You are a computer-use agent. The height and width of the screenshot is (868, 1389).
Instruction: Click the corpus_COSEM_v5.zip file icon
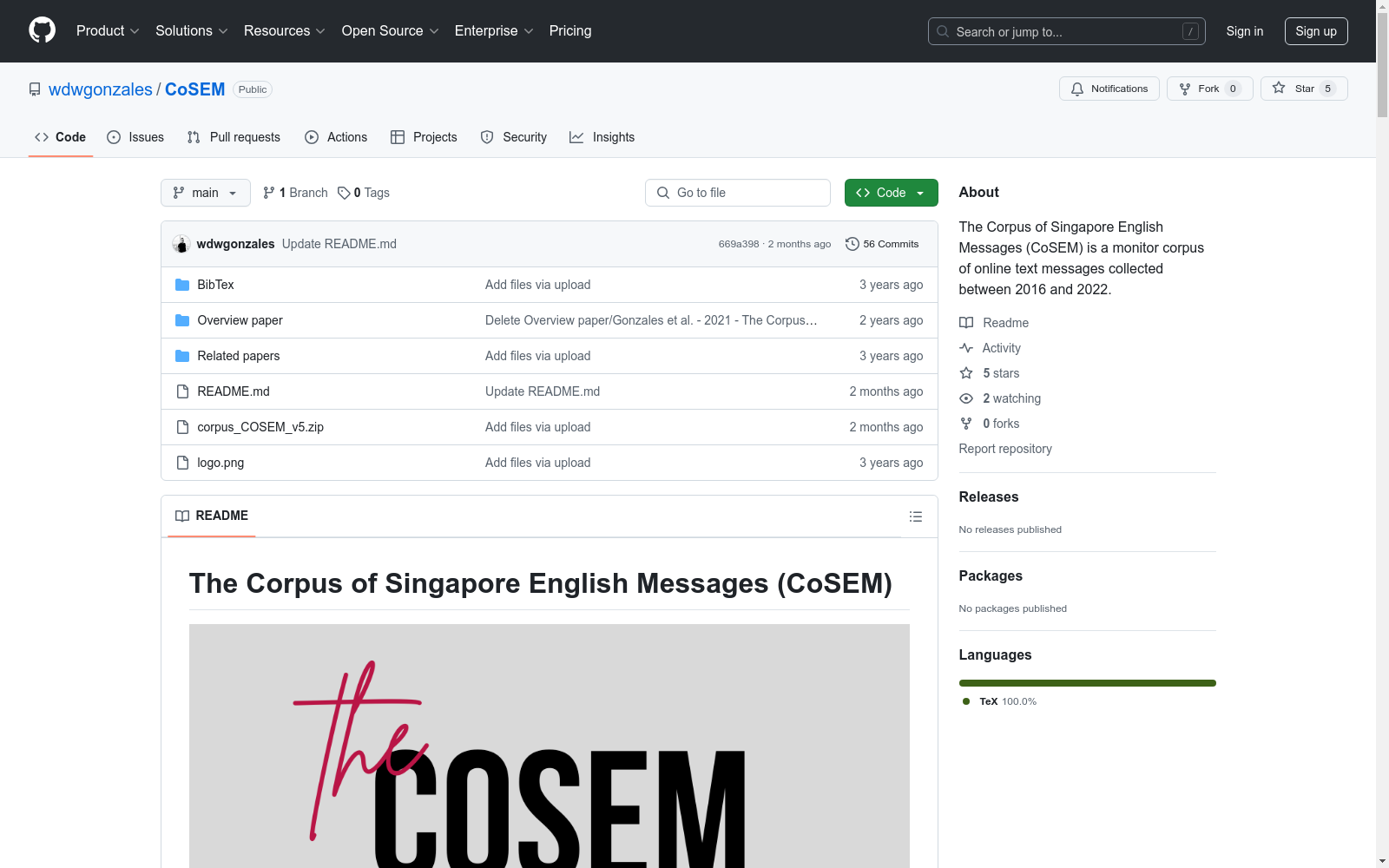click(x=182, y=427)
